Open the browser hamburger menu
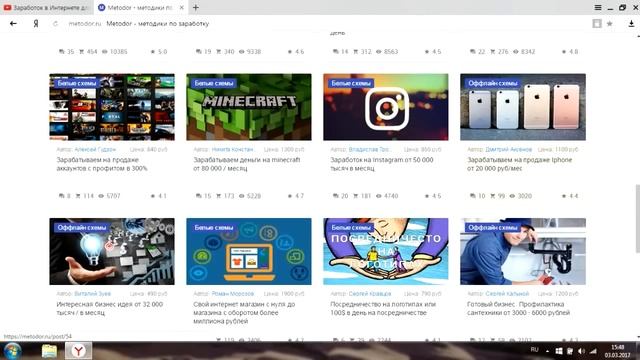The width and height of the screenshot is (640, 360). coord(598,7)
